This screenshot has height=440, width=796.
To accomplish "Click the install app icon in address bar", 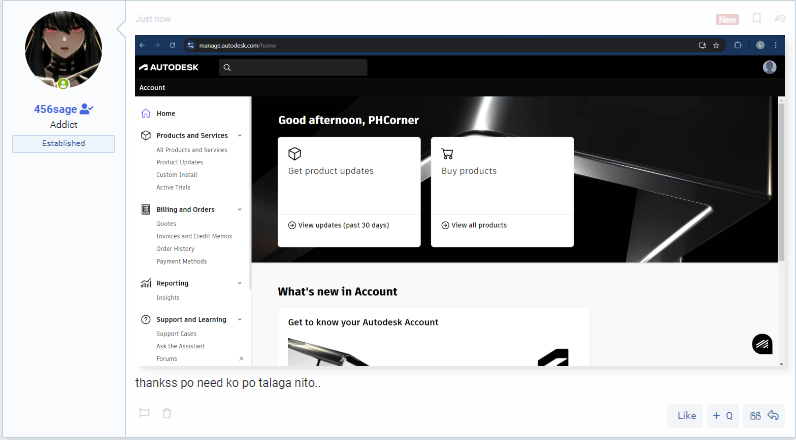I will [x=702, y=45].
